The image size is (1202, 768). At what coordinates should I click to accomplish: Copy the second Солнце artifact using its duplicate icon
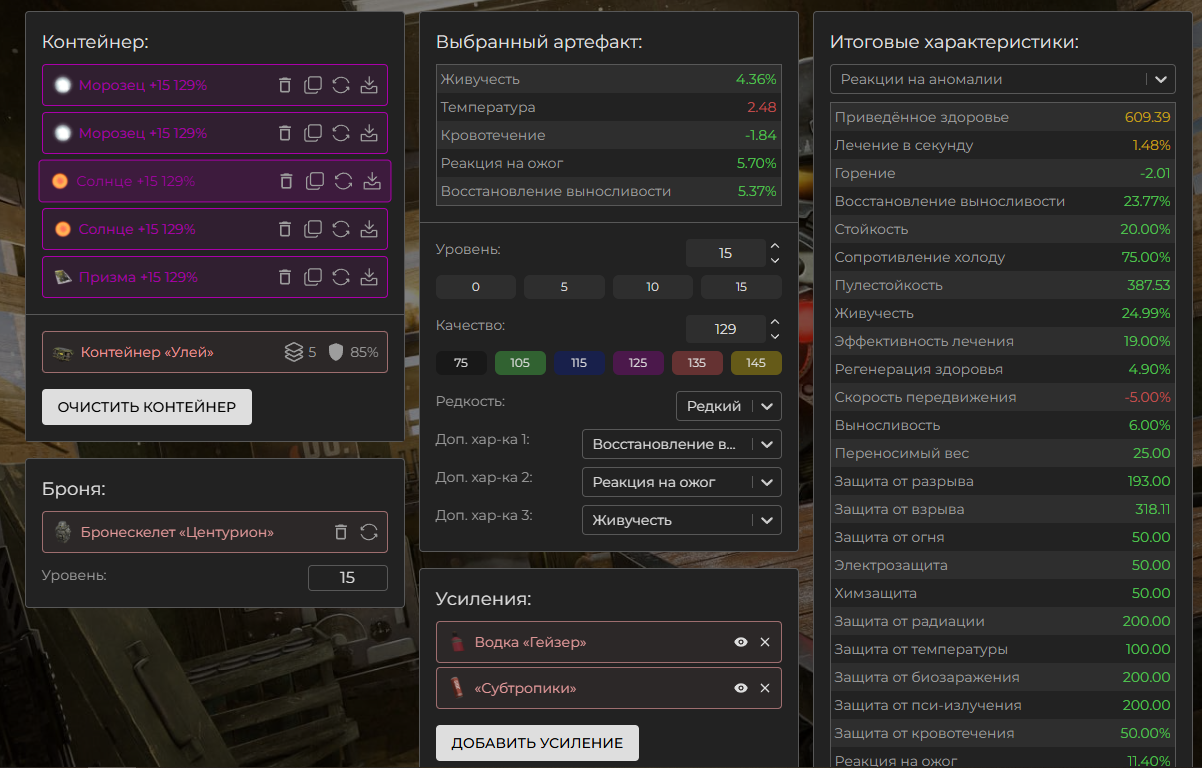click(x=313, y=229)
